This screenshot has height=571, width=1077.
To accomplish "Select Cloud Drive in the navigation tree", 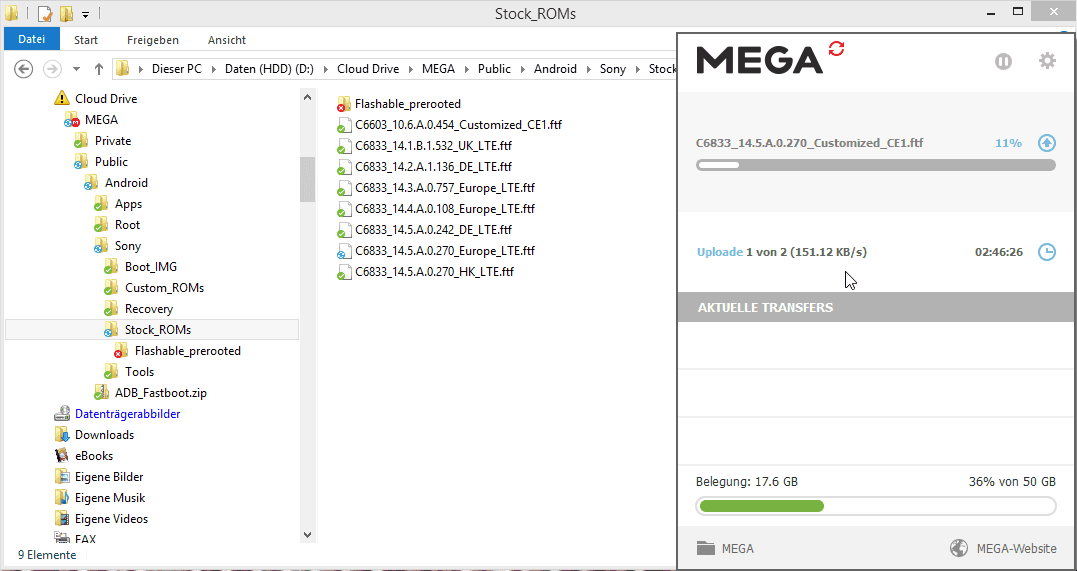I will [x=106, y=98].
